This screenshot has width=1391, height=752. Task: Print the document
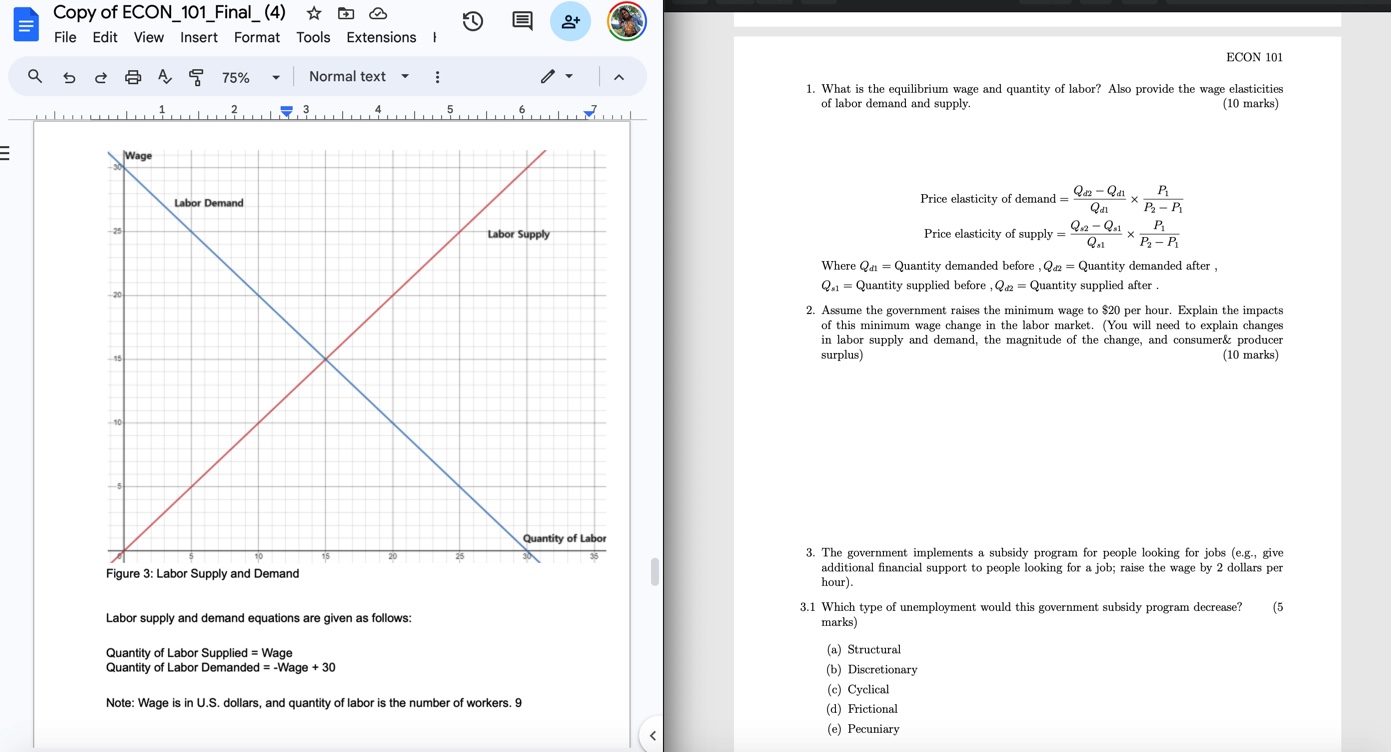(131, 76)
